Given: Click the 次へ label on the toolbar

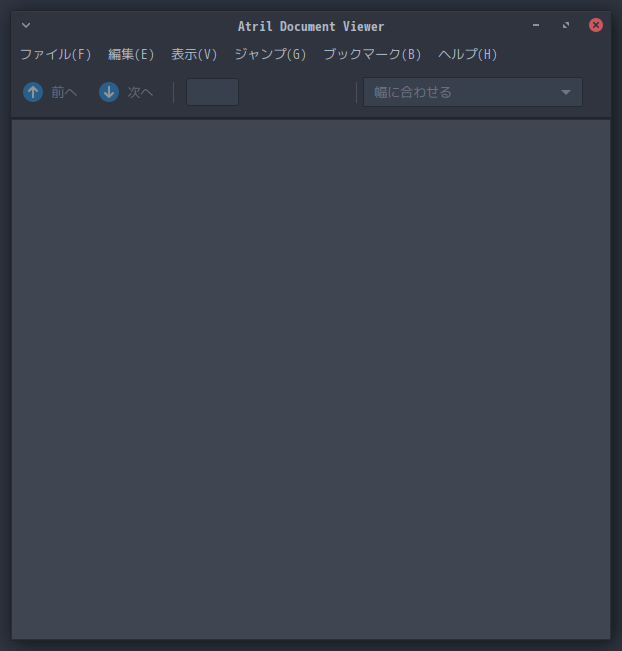Looking at the screenshot, I should click(140, 92).
